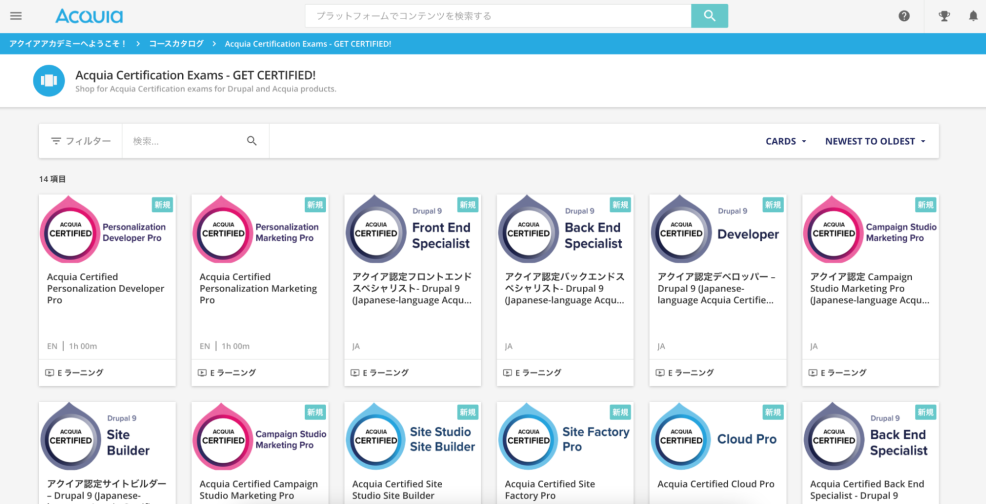
Task: Open the help question mark icon
Action: [904, 16]
